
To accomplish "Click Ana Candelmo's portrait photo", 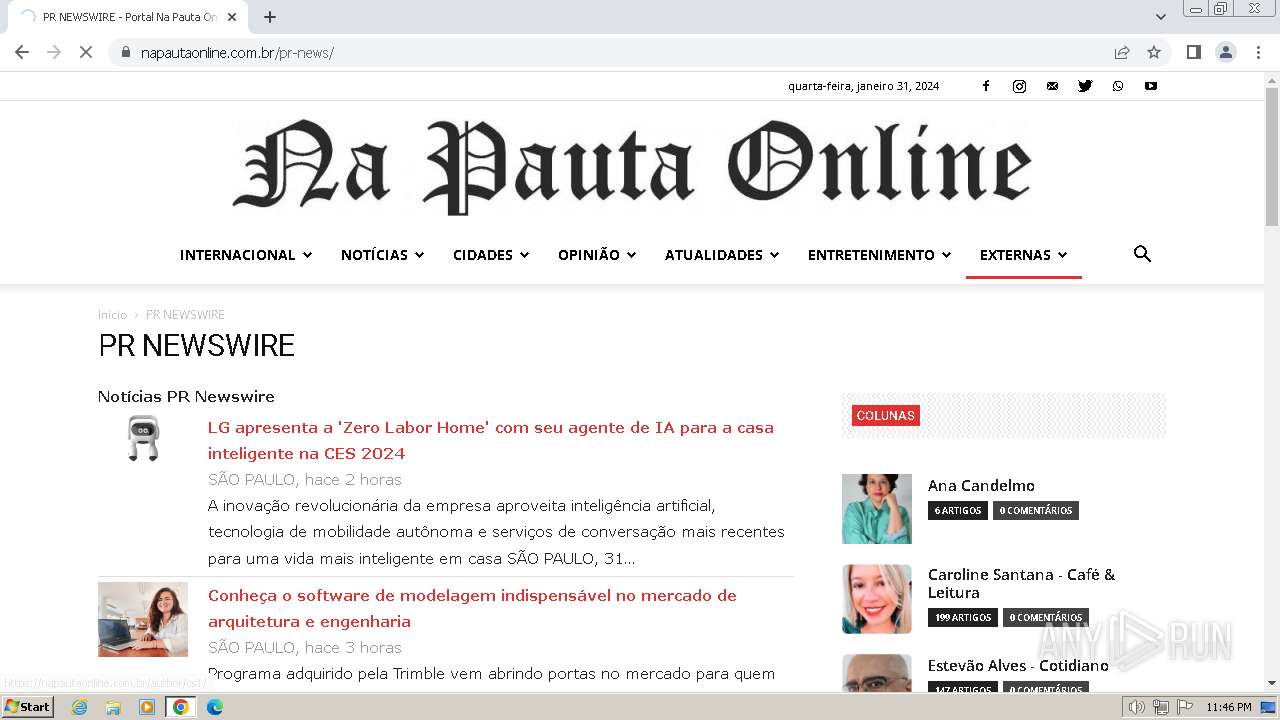I will (877, 509).
